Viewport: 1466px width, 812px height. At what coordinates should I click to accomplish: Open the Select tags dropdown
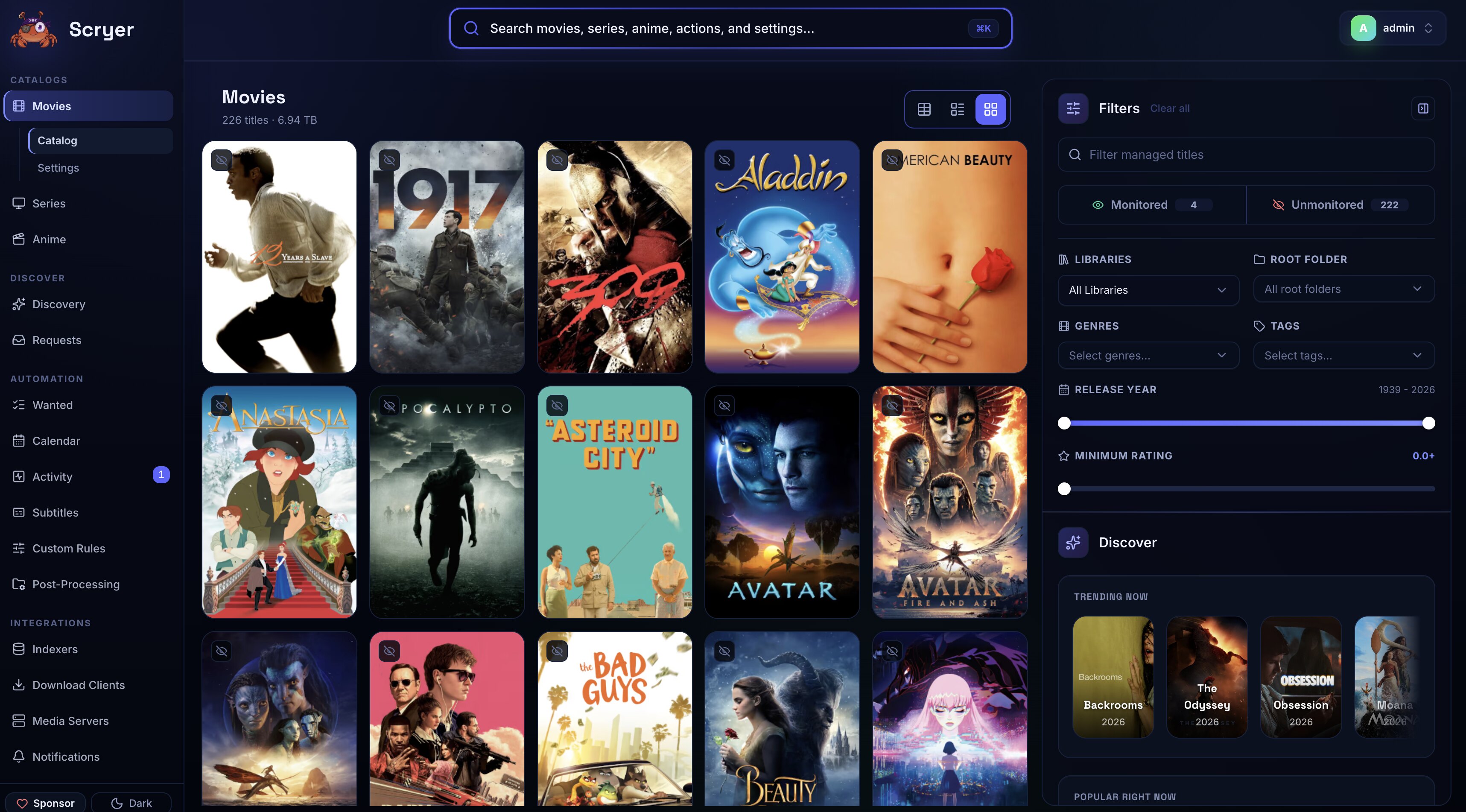1343,356
